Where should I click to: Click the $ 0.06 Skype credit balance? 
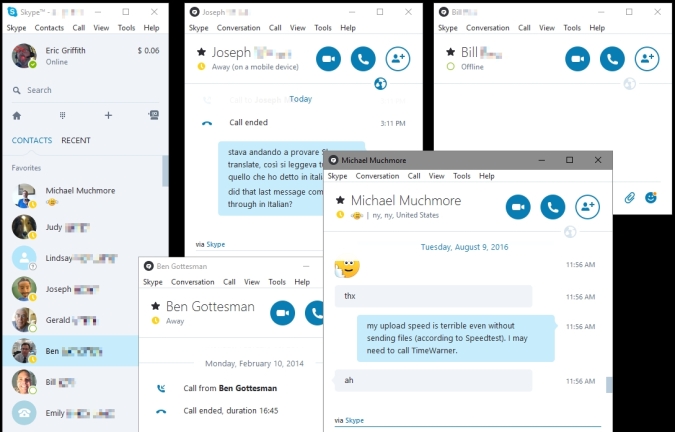pos(149,51)
